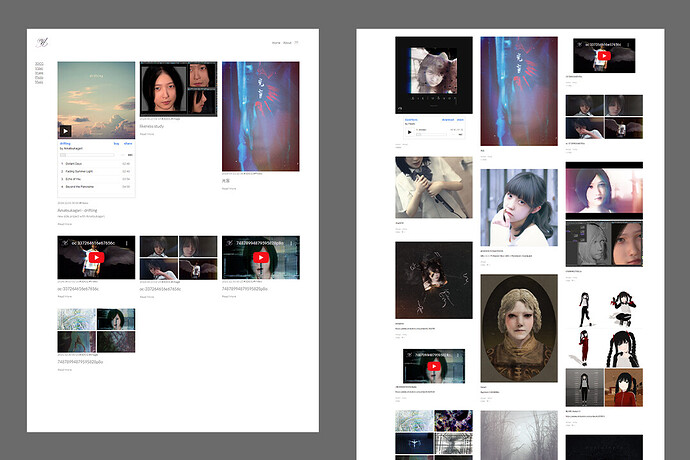Select the Video category in left sidebar
The image size is (690, 460).
point(39,69)
